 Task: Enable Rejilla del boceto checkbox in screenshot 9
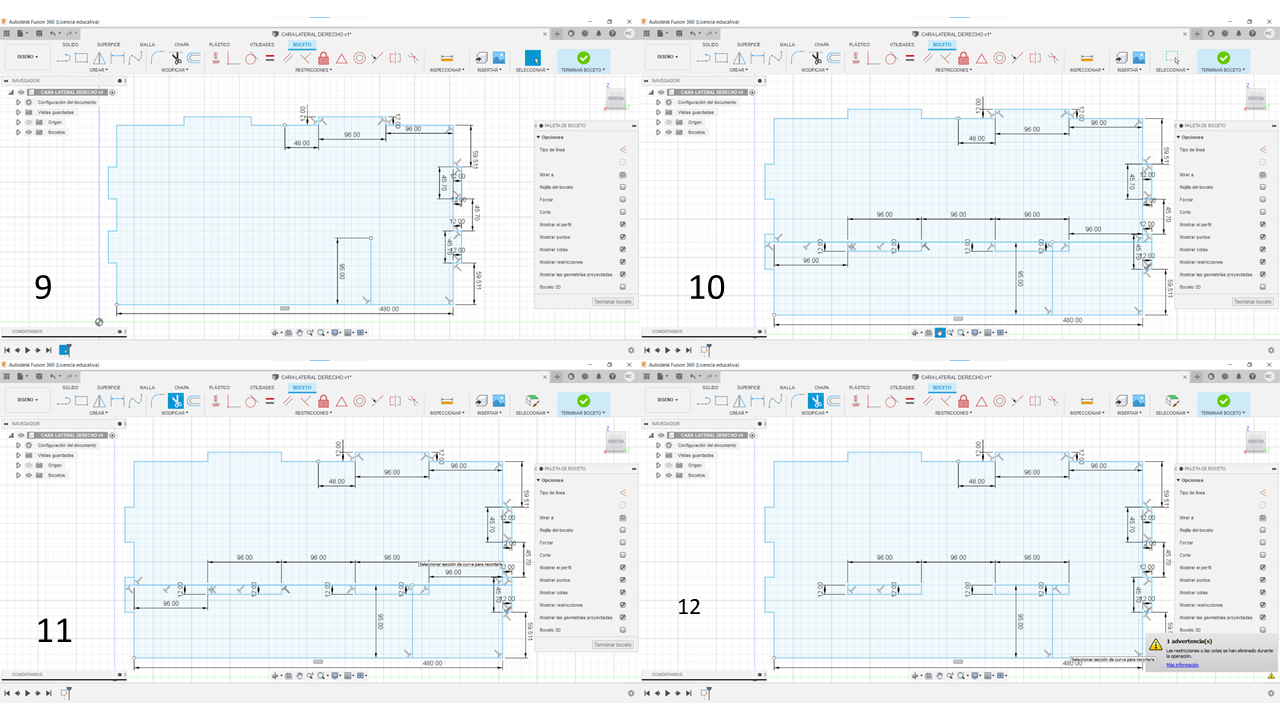point(622,187)
